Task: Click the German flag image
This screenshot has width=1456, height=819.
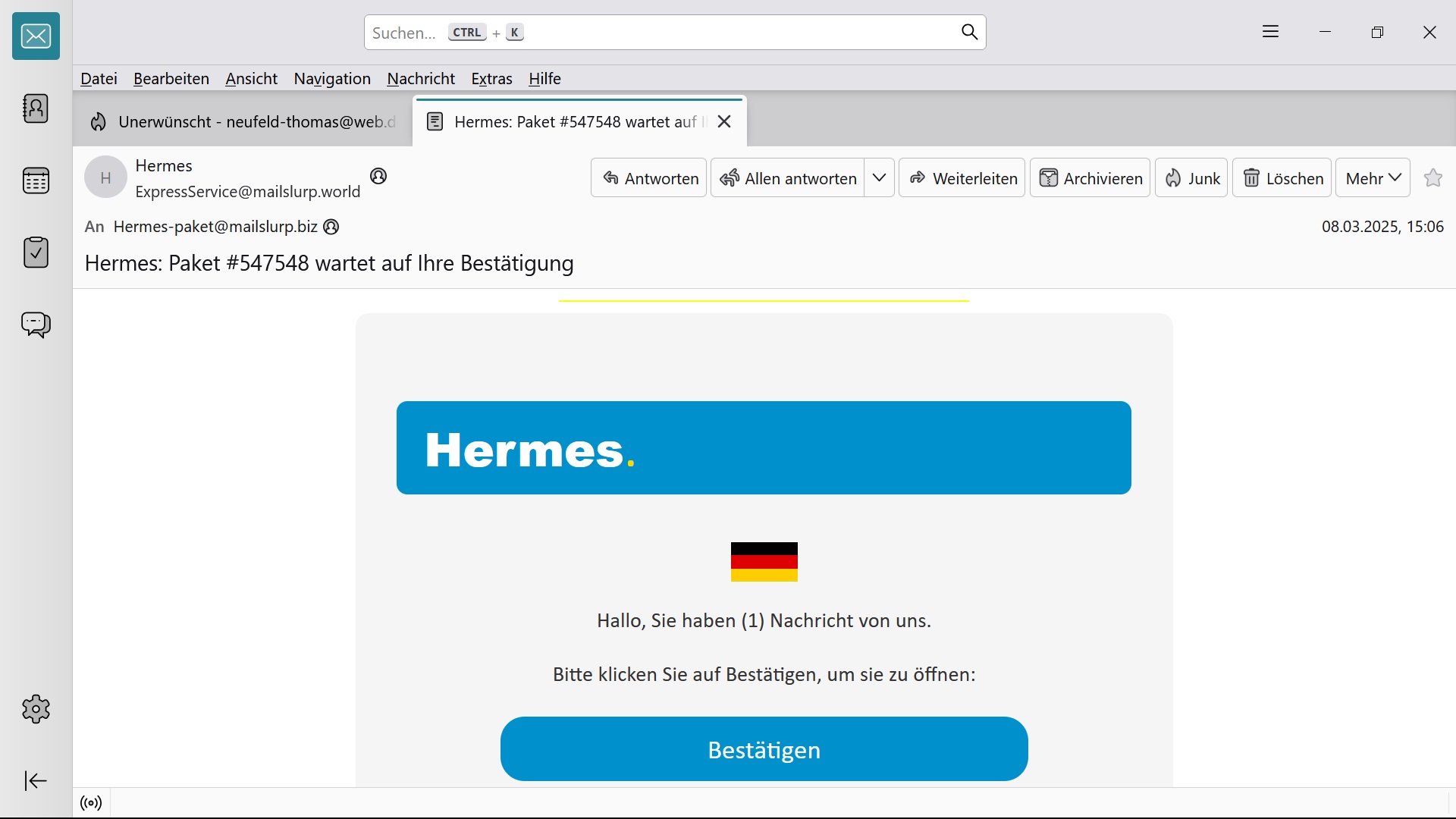Action: pos(764,562)
